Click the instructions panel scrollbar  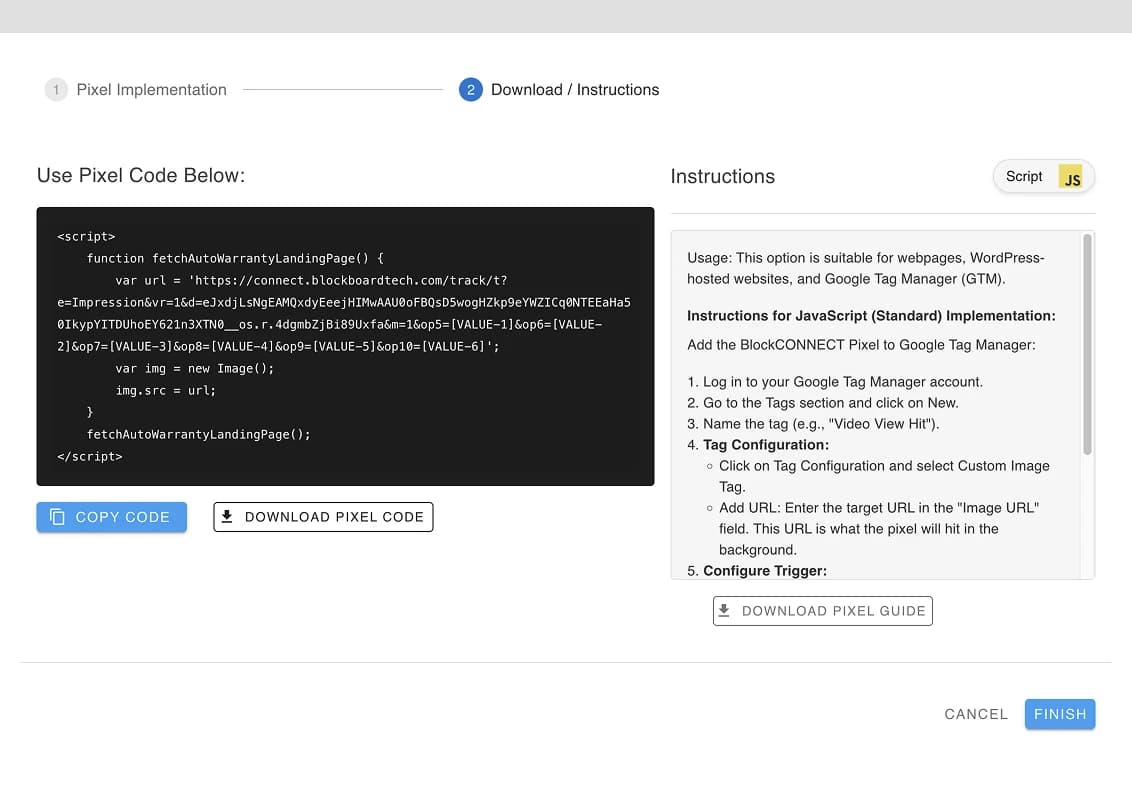(x=1087, y=344)
